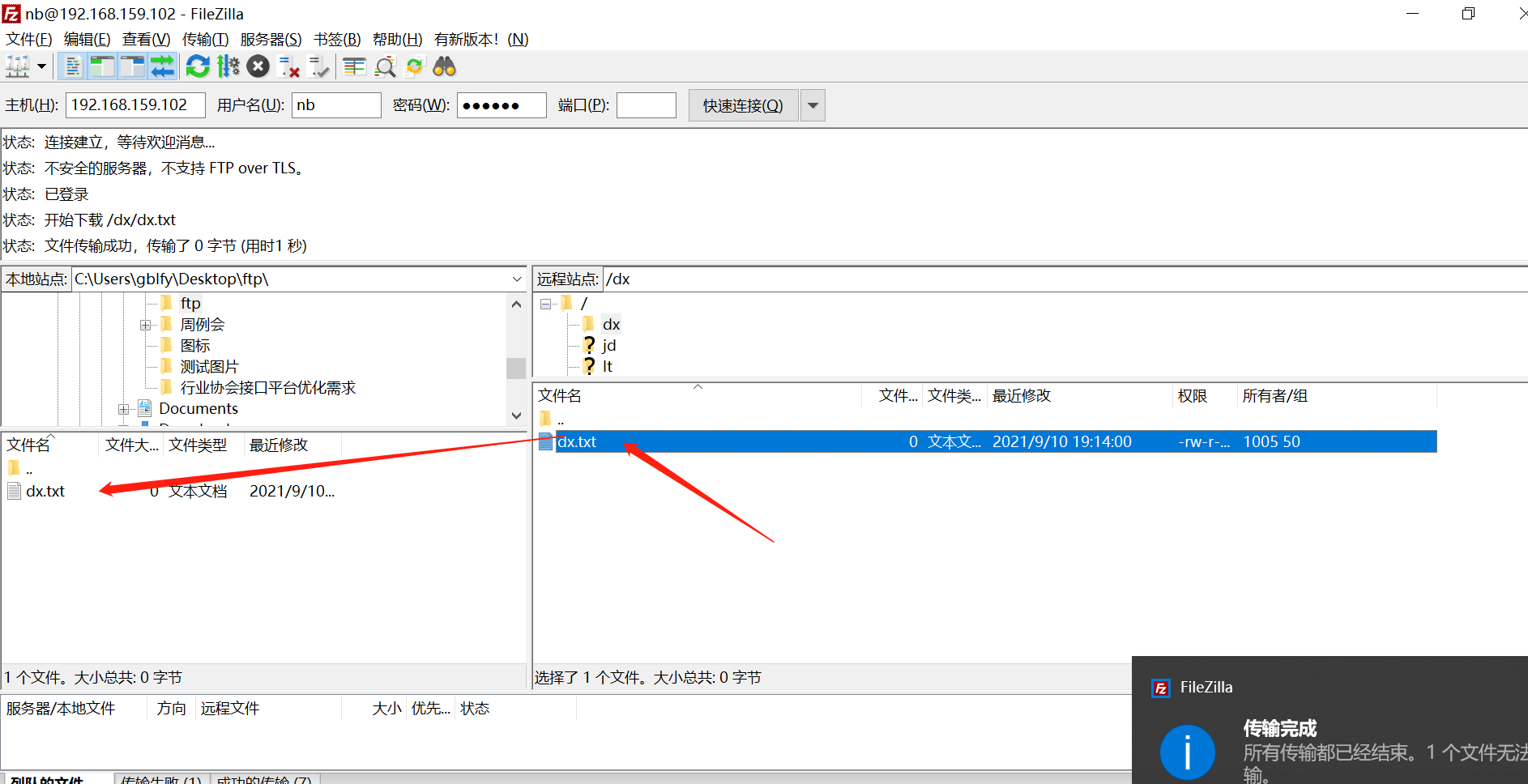Image resolution: width=1528 pixels, height=784 pixels.
Task: Open the quick connect history dropdown
Action: [x=813, y=105]
